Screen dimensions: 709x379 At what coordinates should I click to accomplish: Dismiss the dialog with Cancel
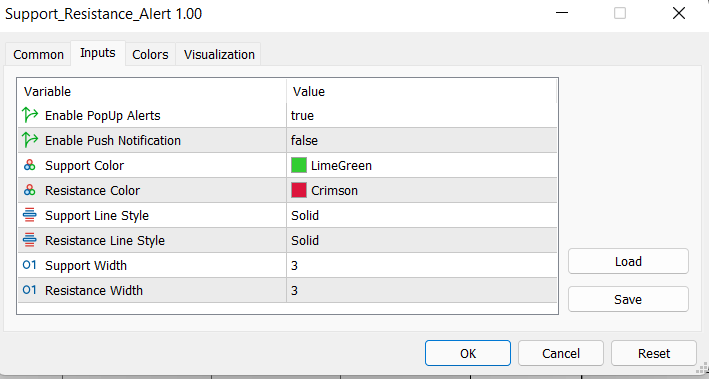[561, 353]
